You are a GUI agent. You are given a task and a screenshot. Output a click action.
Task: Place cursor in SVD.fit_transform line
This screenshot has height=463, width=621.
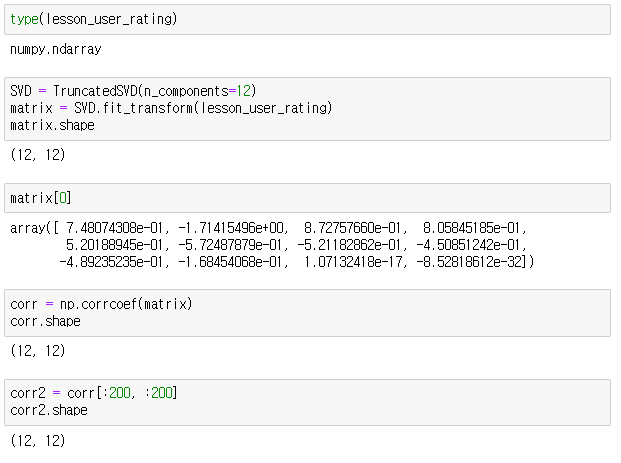point(171,108)
